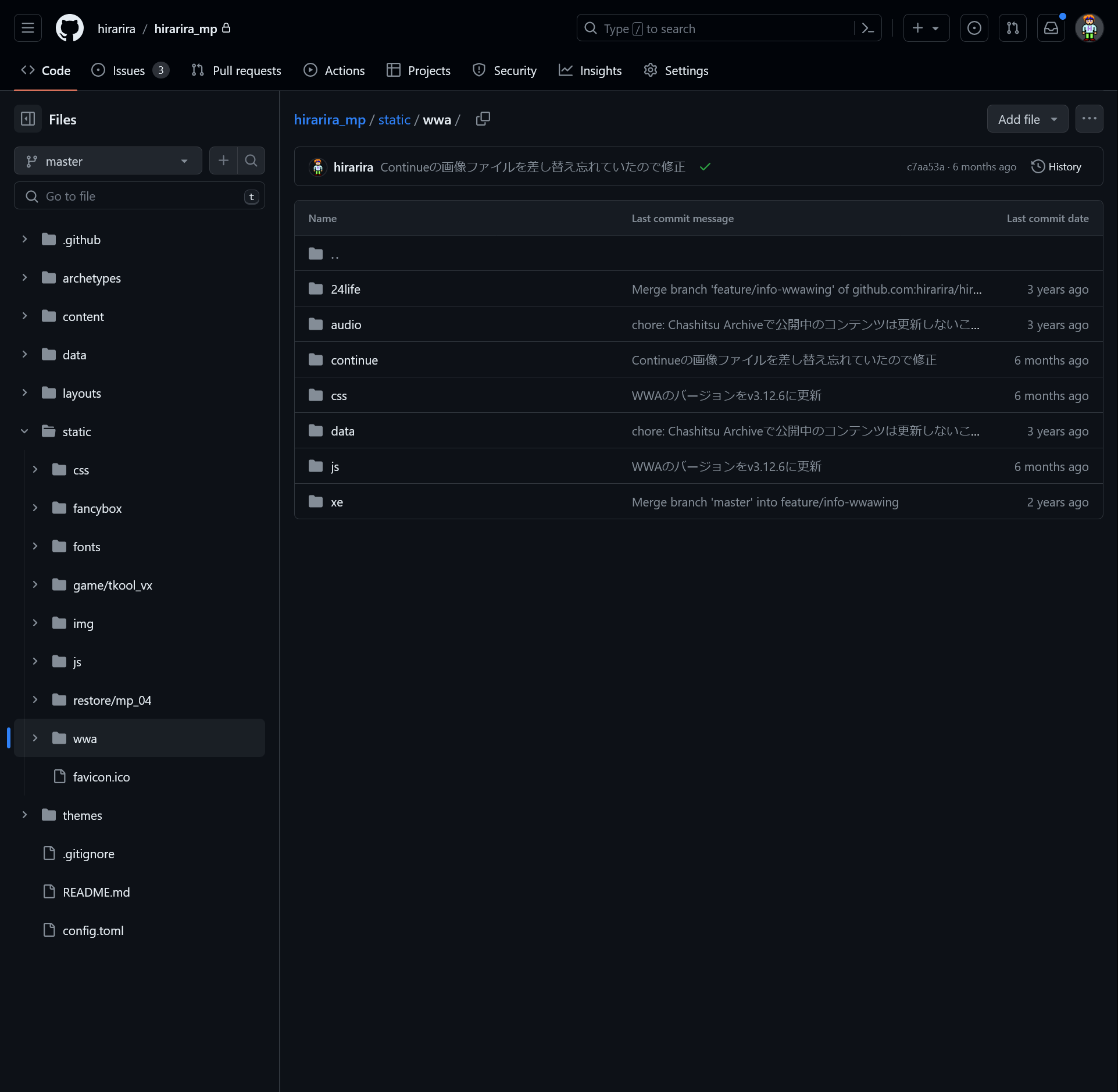Open the create new dropdown plus icon
This screenshot has width=1118, height=1092.
[x=926, y=28]
